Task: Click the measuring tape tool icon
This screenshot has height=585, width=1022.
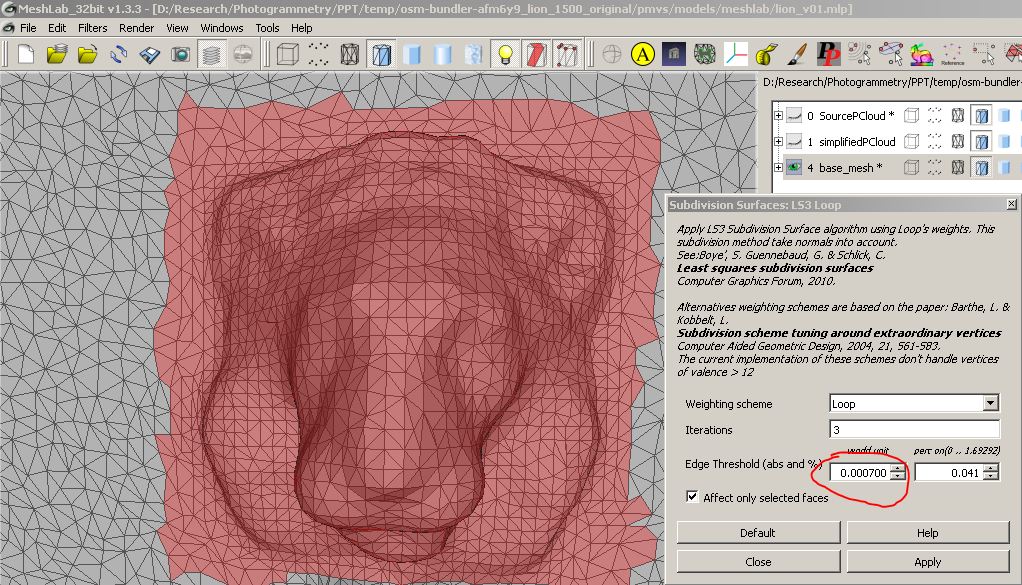Action: coord(766,55)
